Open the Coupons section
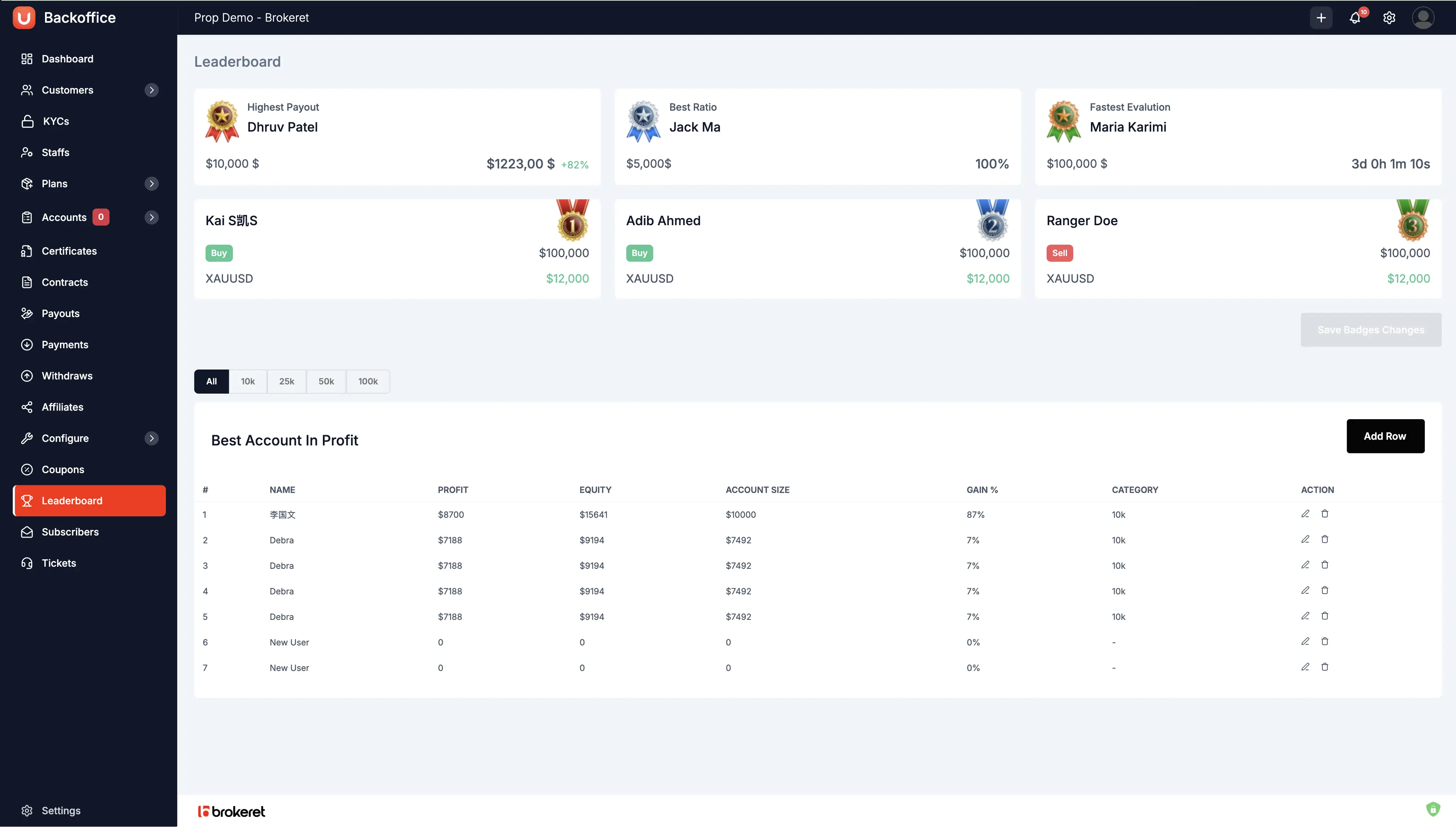Image resolution: width=1456 pixels, height=827 pixels. [x=62, y=469]
